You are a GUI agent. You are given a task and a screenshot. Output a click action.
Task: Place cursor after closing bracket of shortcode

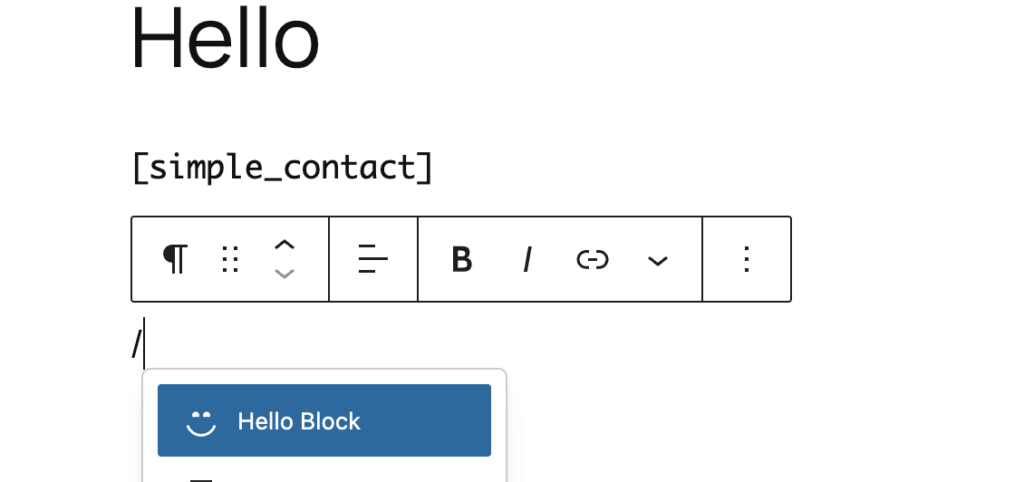click(435, 167)
